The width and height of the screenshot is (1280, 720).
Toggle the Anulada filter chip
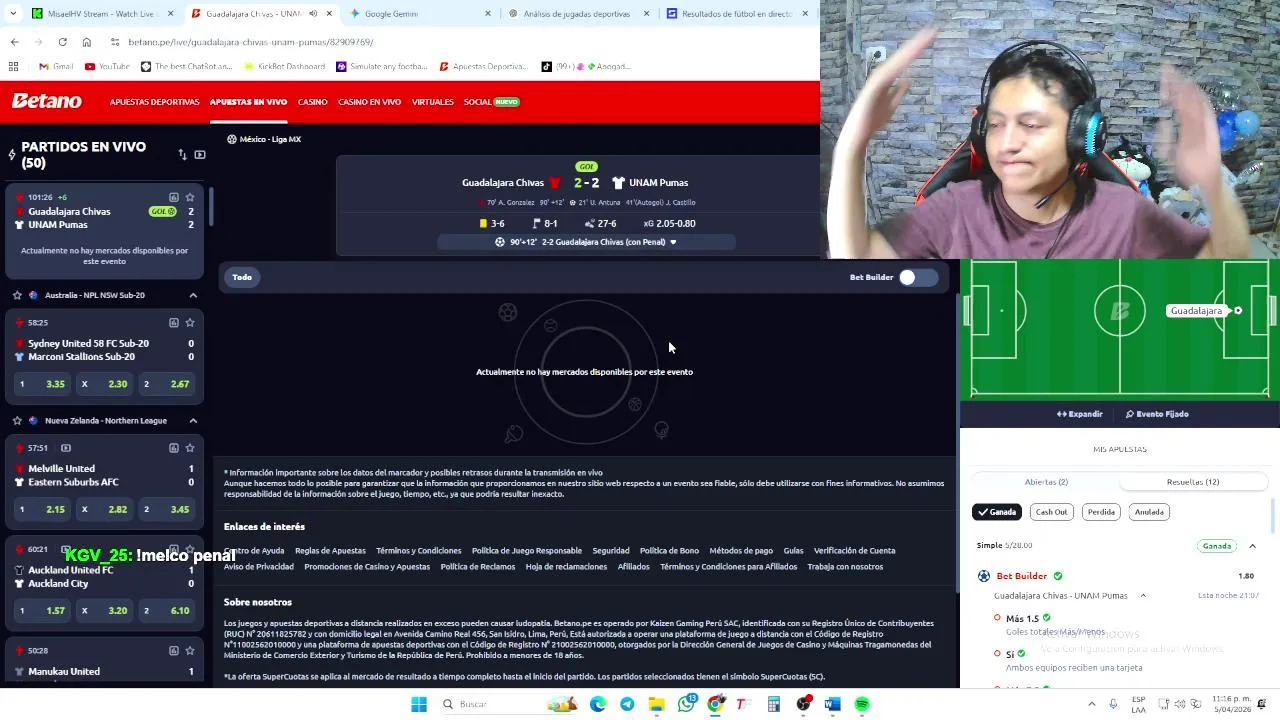coord(1149,512)
